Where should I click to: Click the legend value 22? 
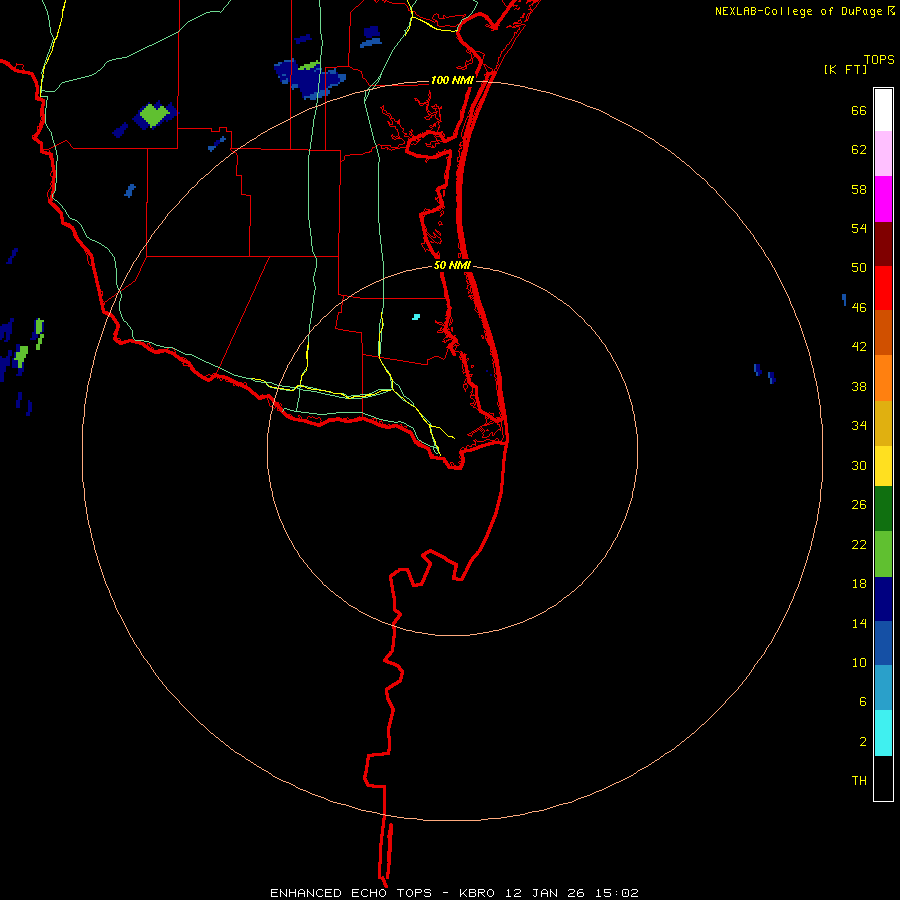[859, 544]
